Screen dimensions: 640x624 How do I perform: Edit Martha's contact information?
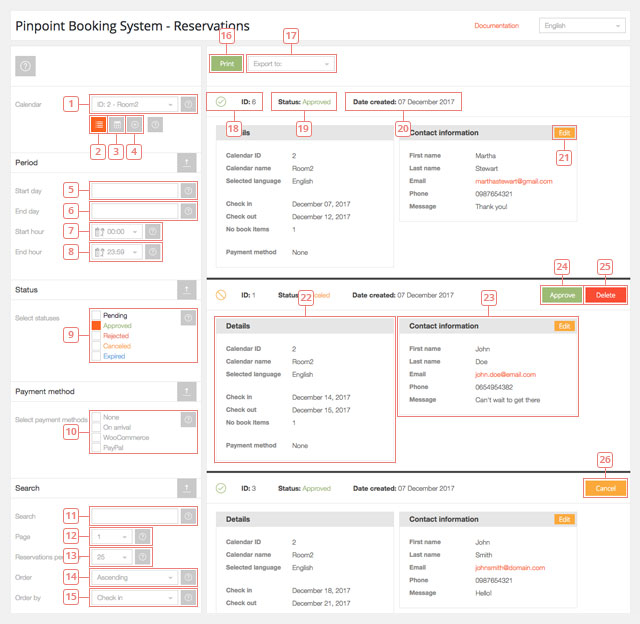(x=564, y=133)
